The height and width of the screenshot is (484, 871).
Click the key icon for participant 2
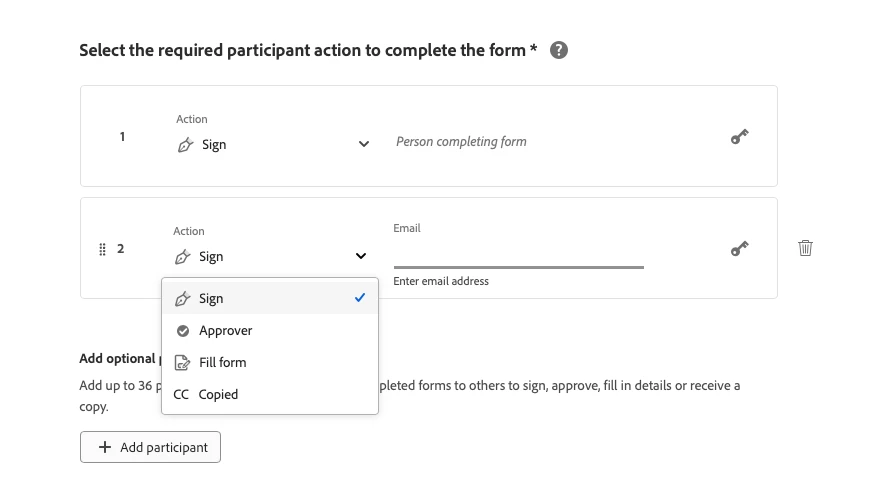click(x=739, y=249)
